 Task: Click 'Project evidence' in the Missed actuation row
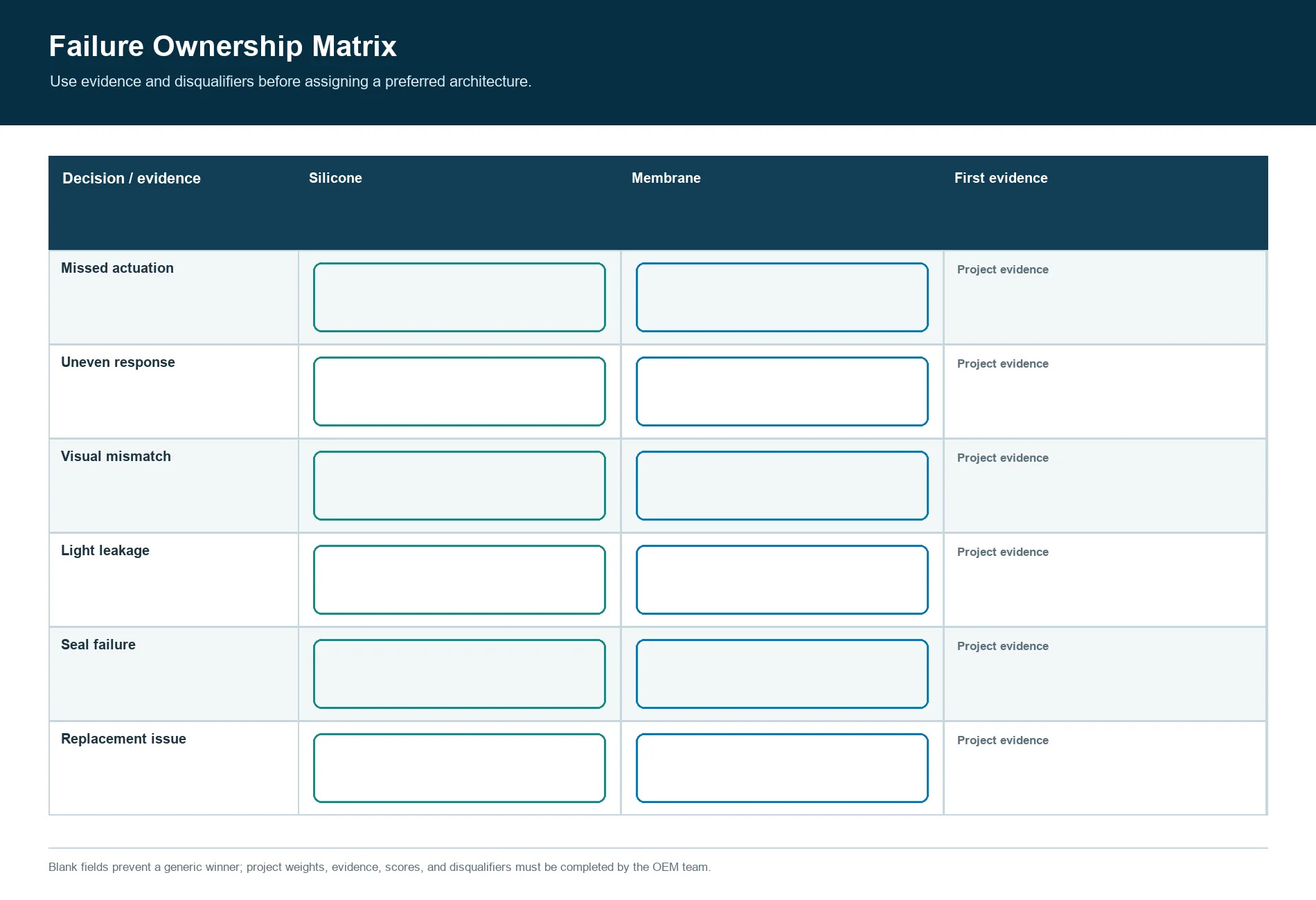1003,269
